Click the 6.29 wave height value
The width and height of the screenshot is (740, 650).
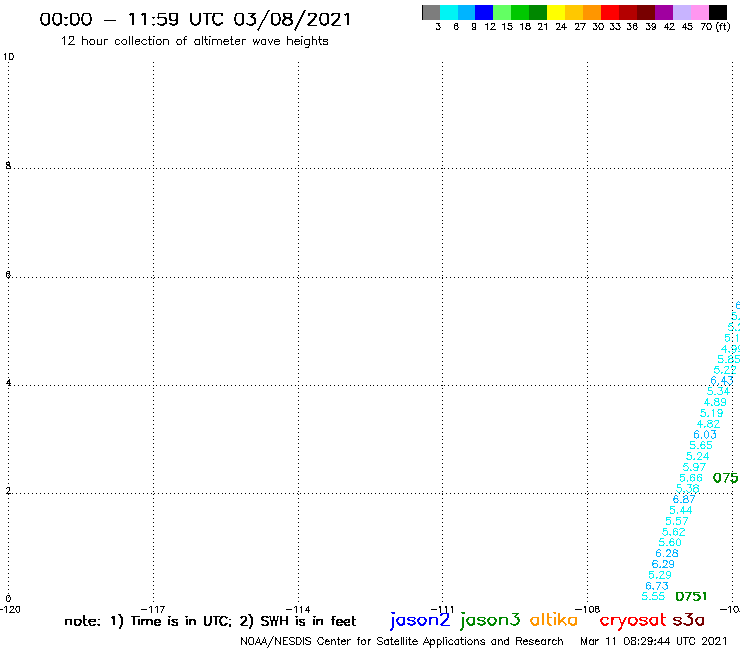tap(663, 564)
